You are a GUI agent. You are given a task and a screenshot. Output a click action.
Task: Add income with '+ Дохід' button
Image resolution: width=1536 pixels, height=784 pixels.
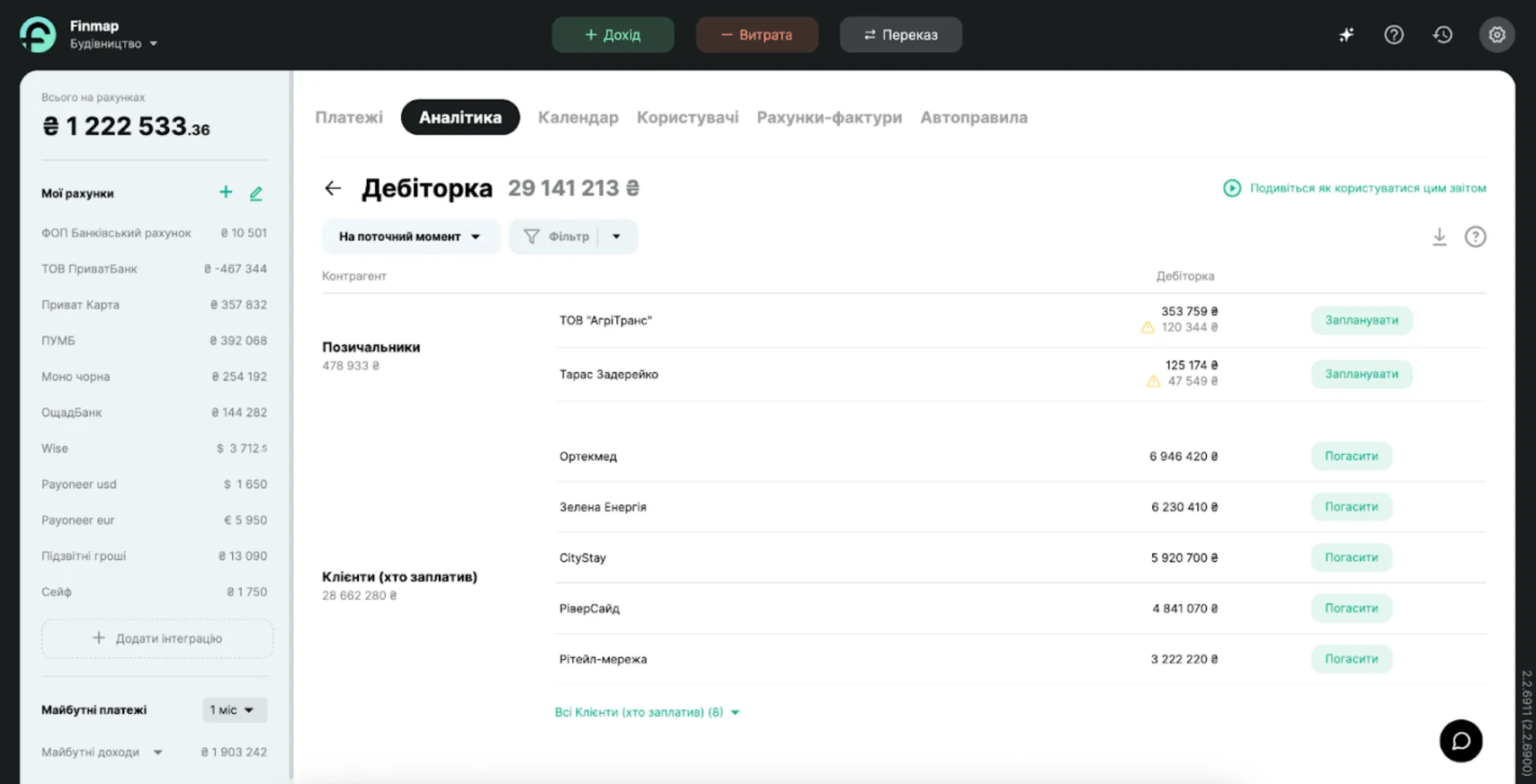612,34
